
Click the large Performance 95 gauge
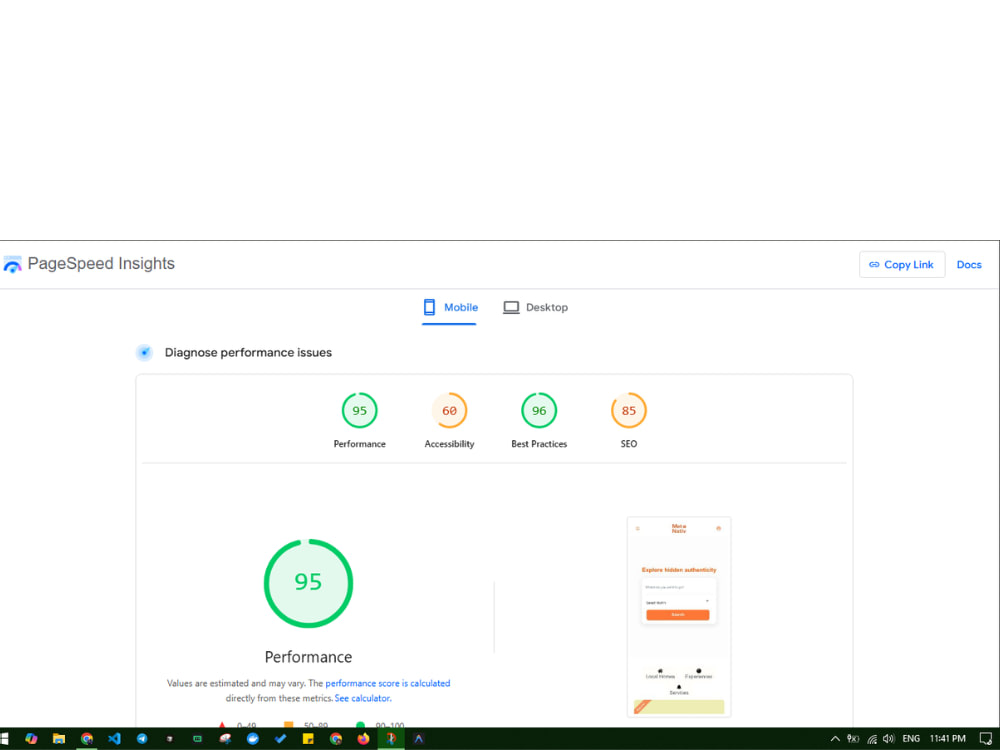click(308, 583)
